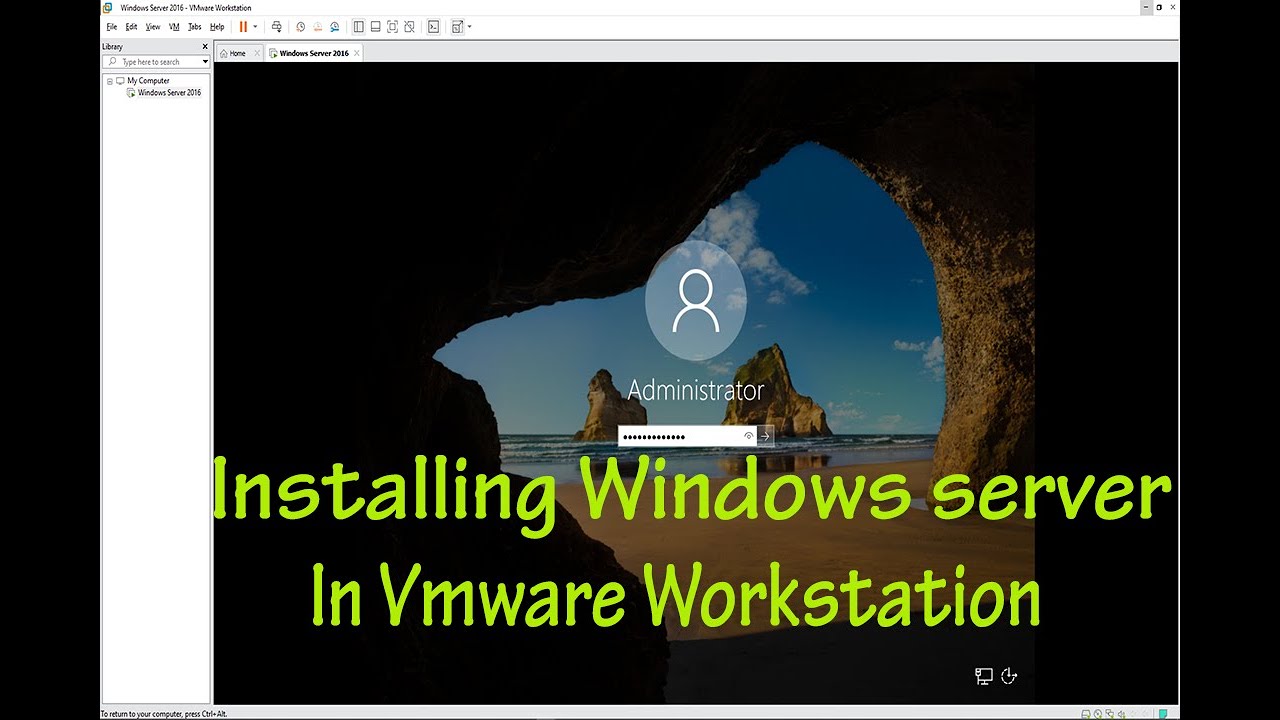Click the network adapter status bar icon

1110,714
